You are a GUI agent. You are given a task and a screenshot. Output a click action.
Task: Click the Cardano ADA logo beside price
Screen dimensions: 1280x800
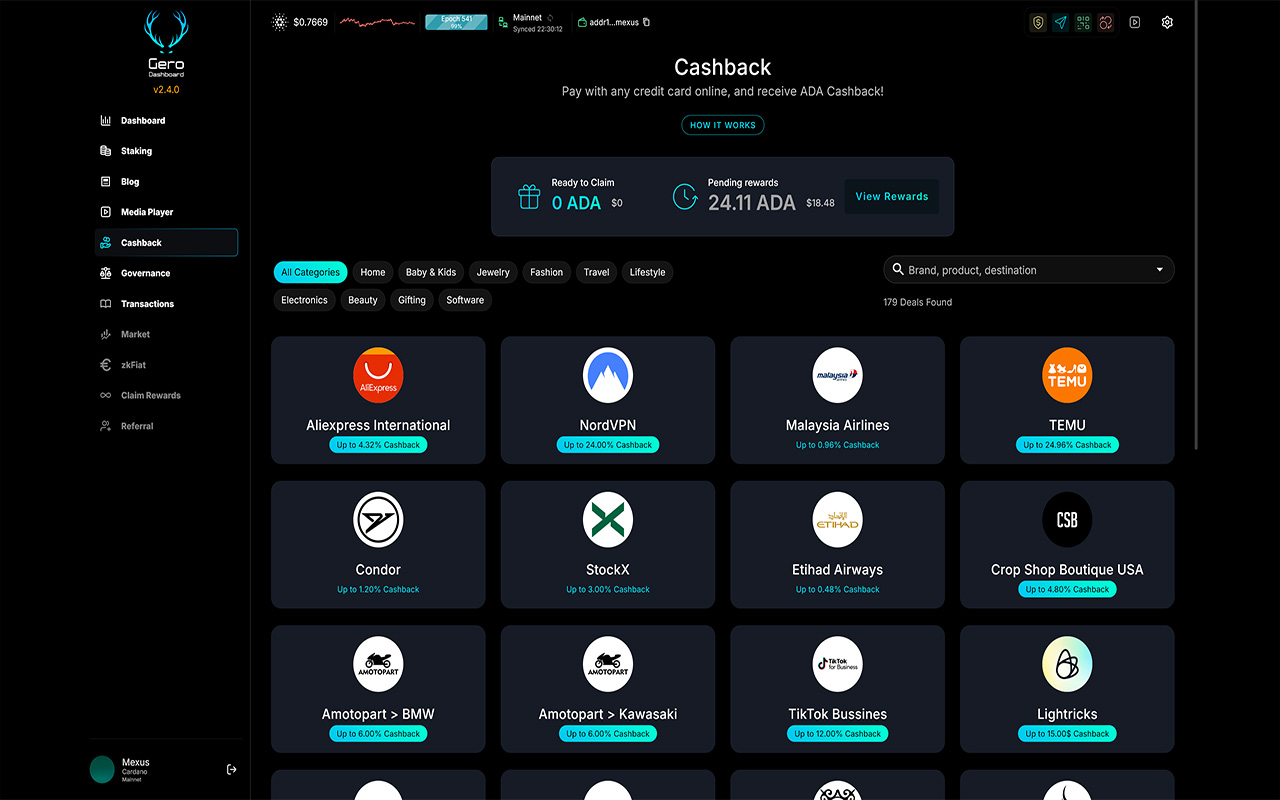280,22
